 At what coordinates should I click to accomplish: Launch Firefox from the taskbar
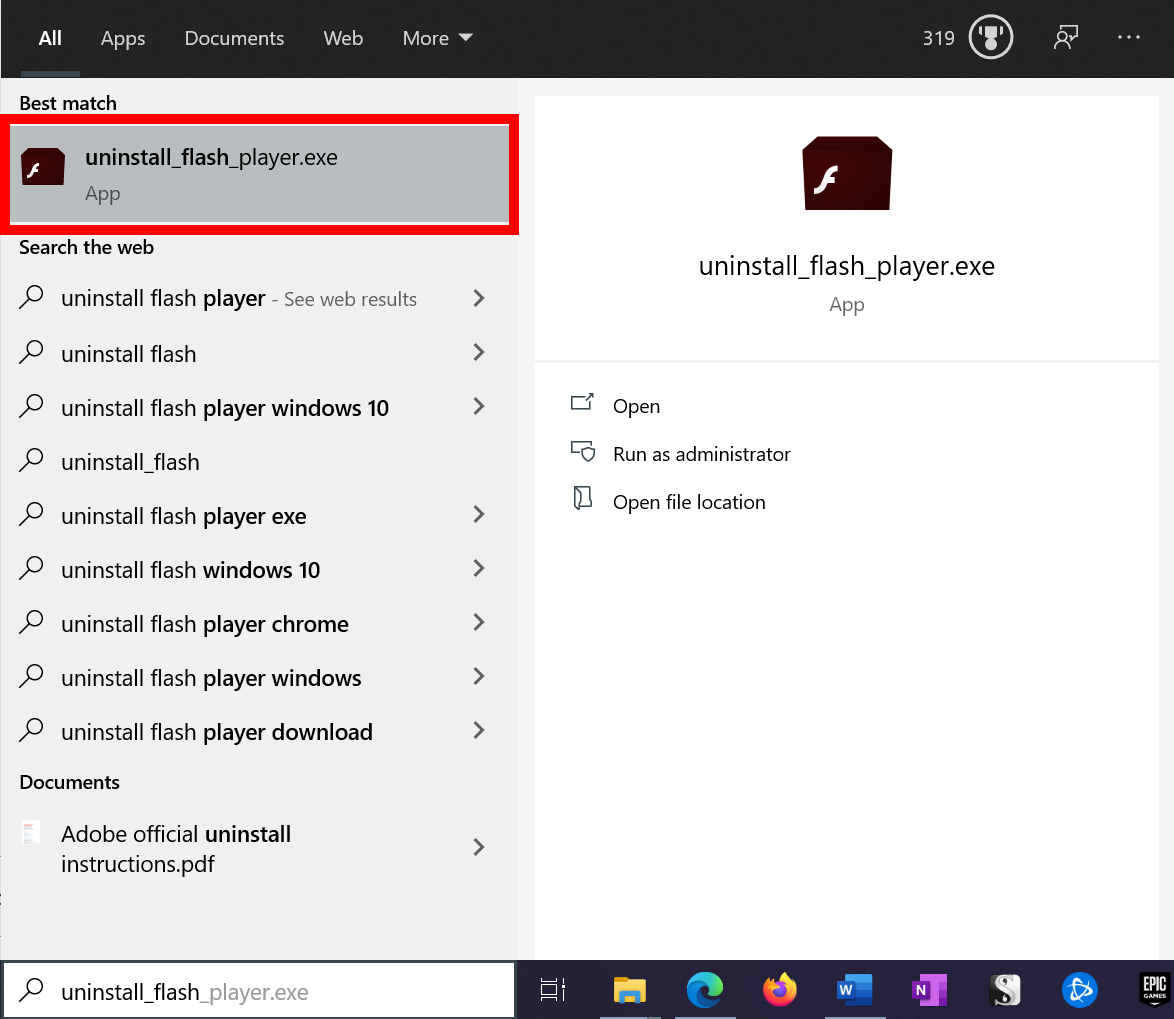pyautogui.click(x=779, y=990)
